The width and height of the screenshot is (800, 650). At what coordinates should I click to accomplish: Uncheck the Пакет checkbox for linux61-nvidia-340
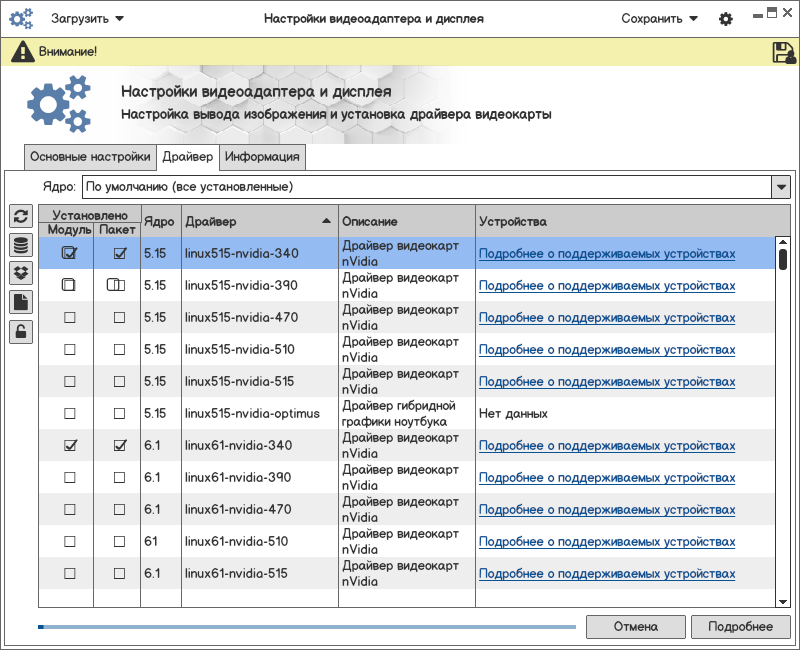tap(119, 446)
